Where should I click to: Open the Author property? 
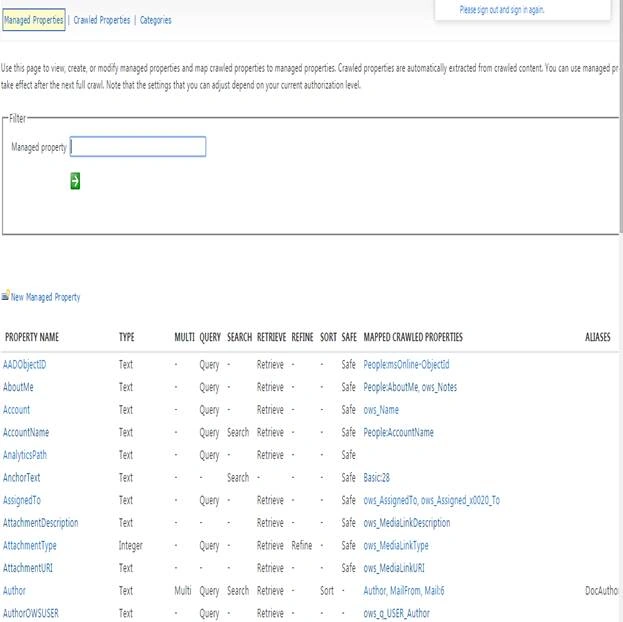click(14, 591)
